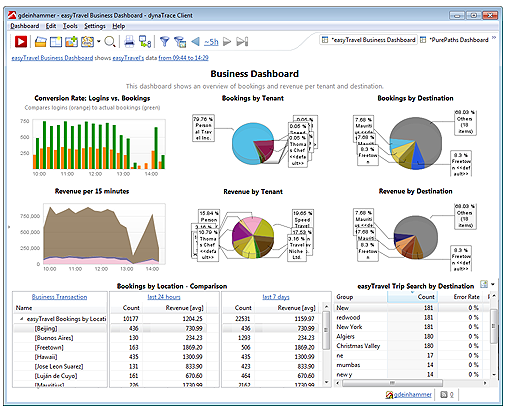Click the add dashlet icon with the green plus

(71, 42)
